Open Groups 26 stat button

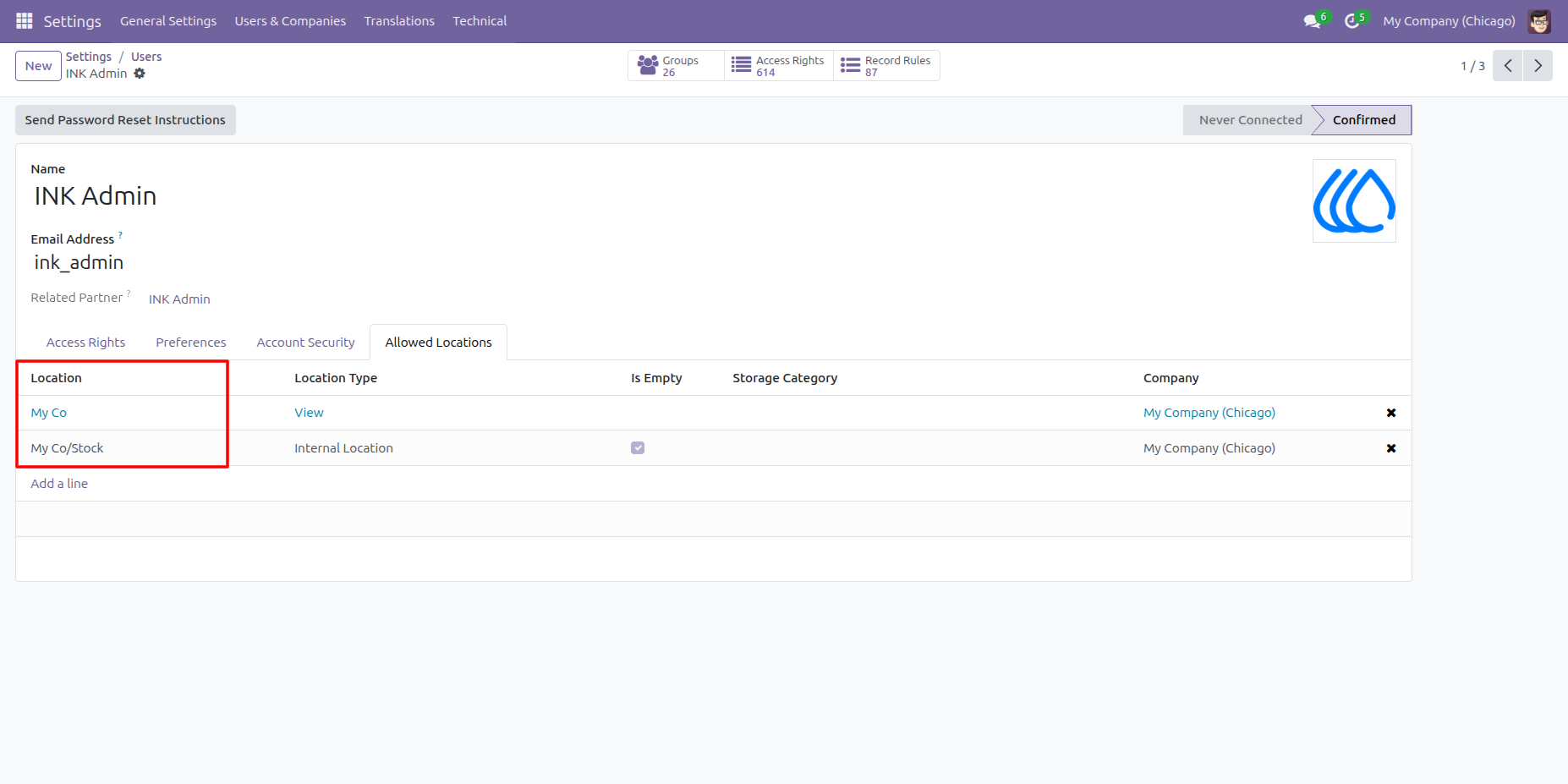[x=676, y=66]
